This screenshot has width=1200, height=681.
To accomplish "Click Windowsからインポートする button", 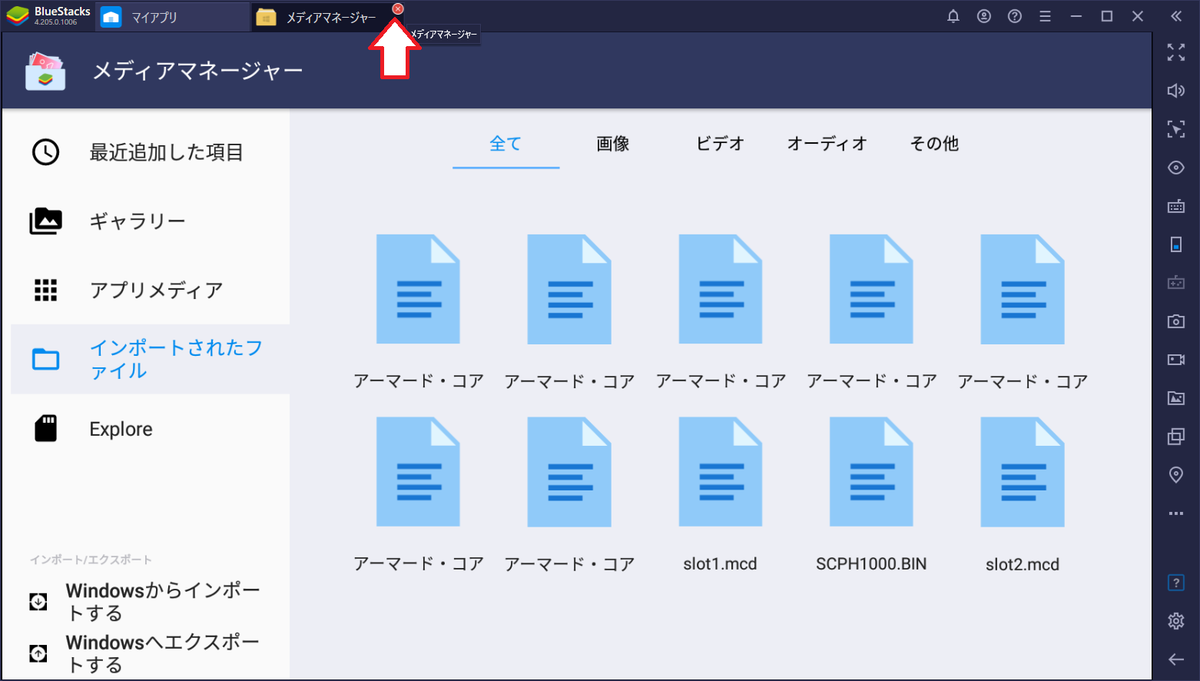I will [150, 601].
